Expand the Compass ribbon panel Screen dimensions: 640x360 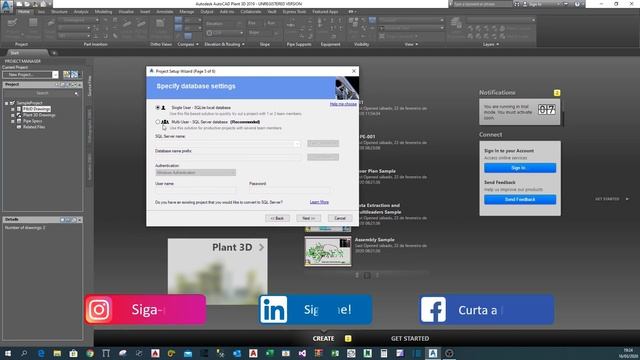[188, 44]
